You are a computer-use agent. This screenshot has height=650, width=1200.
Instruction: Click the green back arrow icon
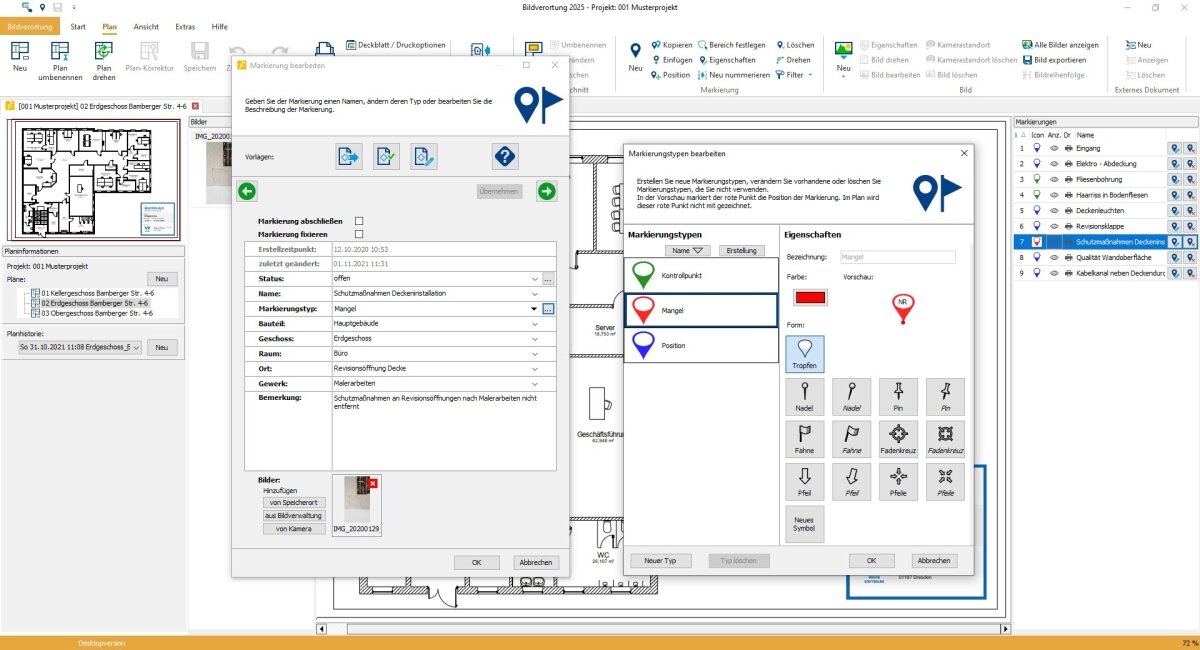click(x=247, y=191)
